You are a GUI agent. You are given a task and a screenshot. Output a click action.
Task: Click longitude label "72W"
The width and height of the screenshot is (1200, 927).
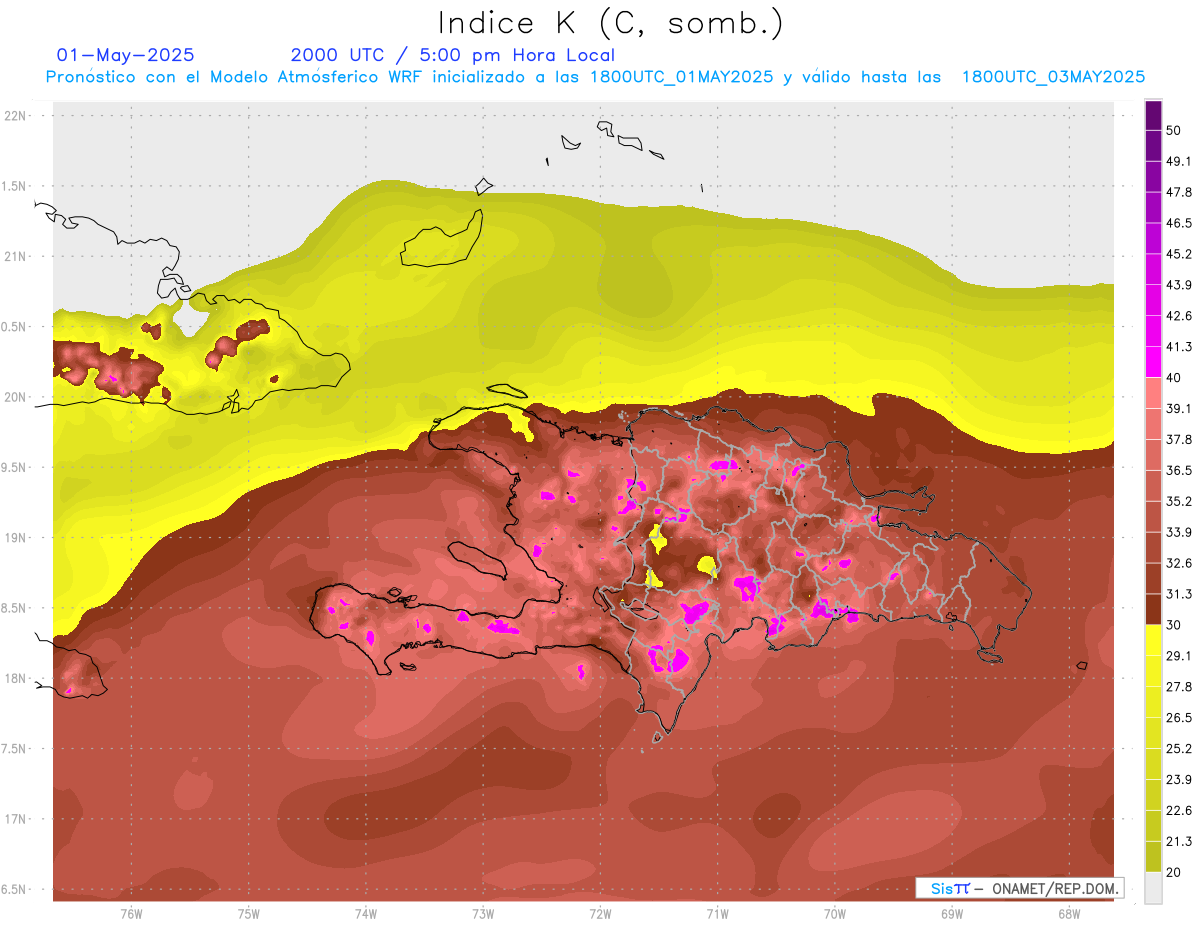click(x=600, y=914)
